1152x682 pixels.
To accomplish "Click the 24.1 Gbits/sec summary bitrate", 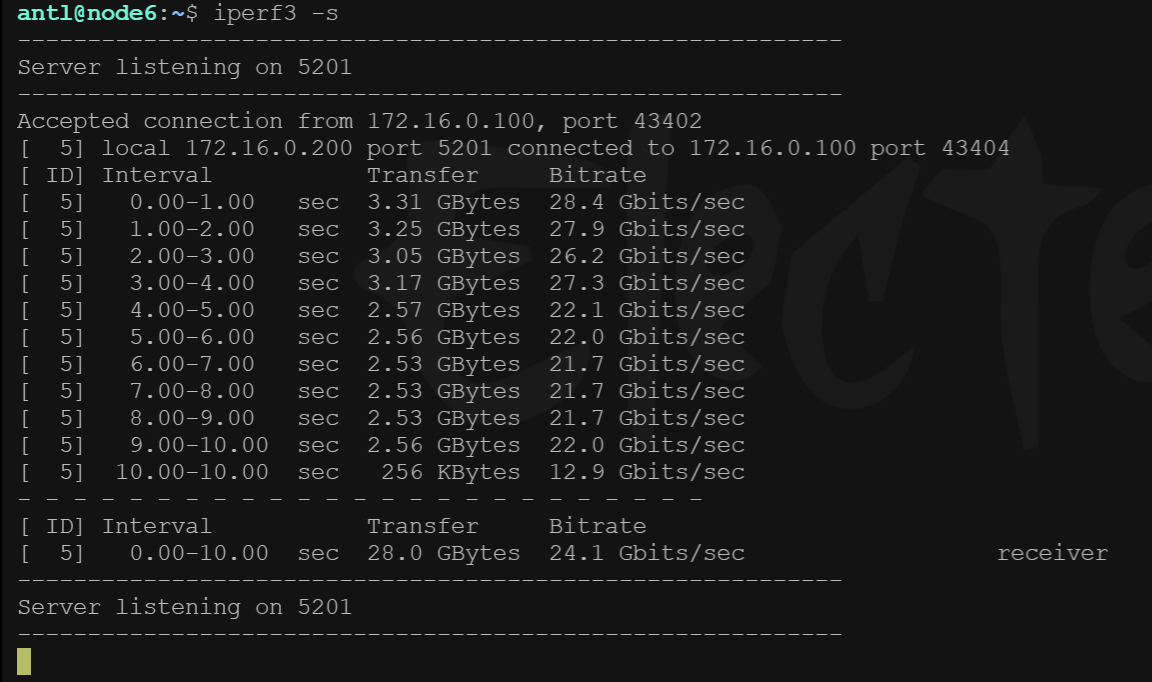I will [x=647, y=553].
